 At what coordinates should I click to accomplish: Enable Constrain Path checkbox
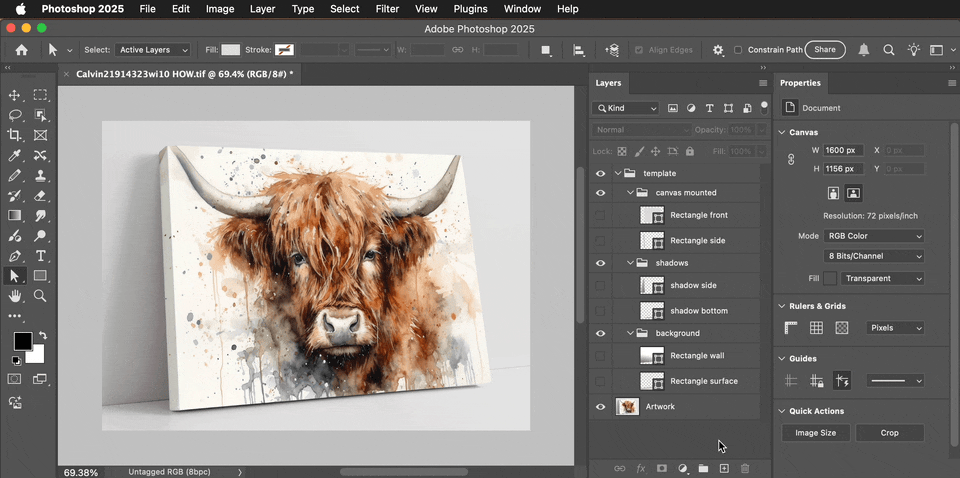tap(738, 50)
